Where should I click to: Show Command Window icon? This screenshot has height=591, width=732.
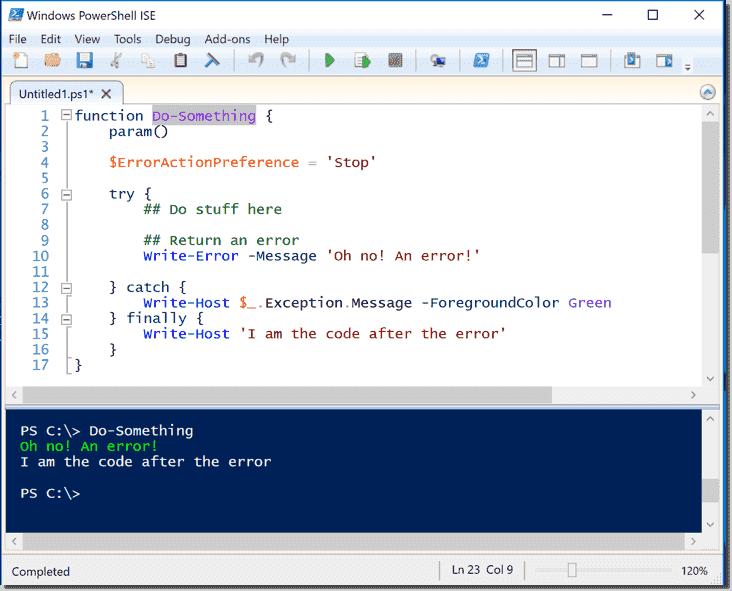pos(632,60)
